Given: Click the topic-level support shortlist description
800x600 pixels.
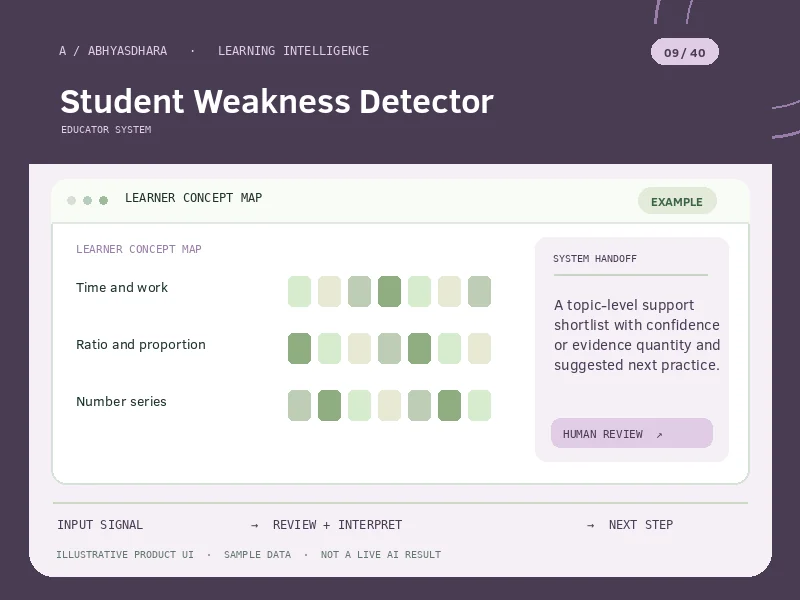Looking at the screenshot, I should pyautogui.click(x=637, y=335).
